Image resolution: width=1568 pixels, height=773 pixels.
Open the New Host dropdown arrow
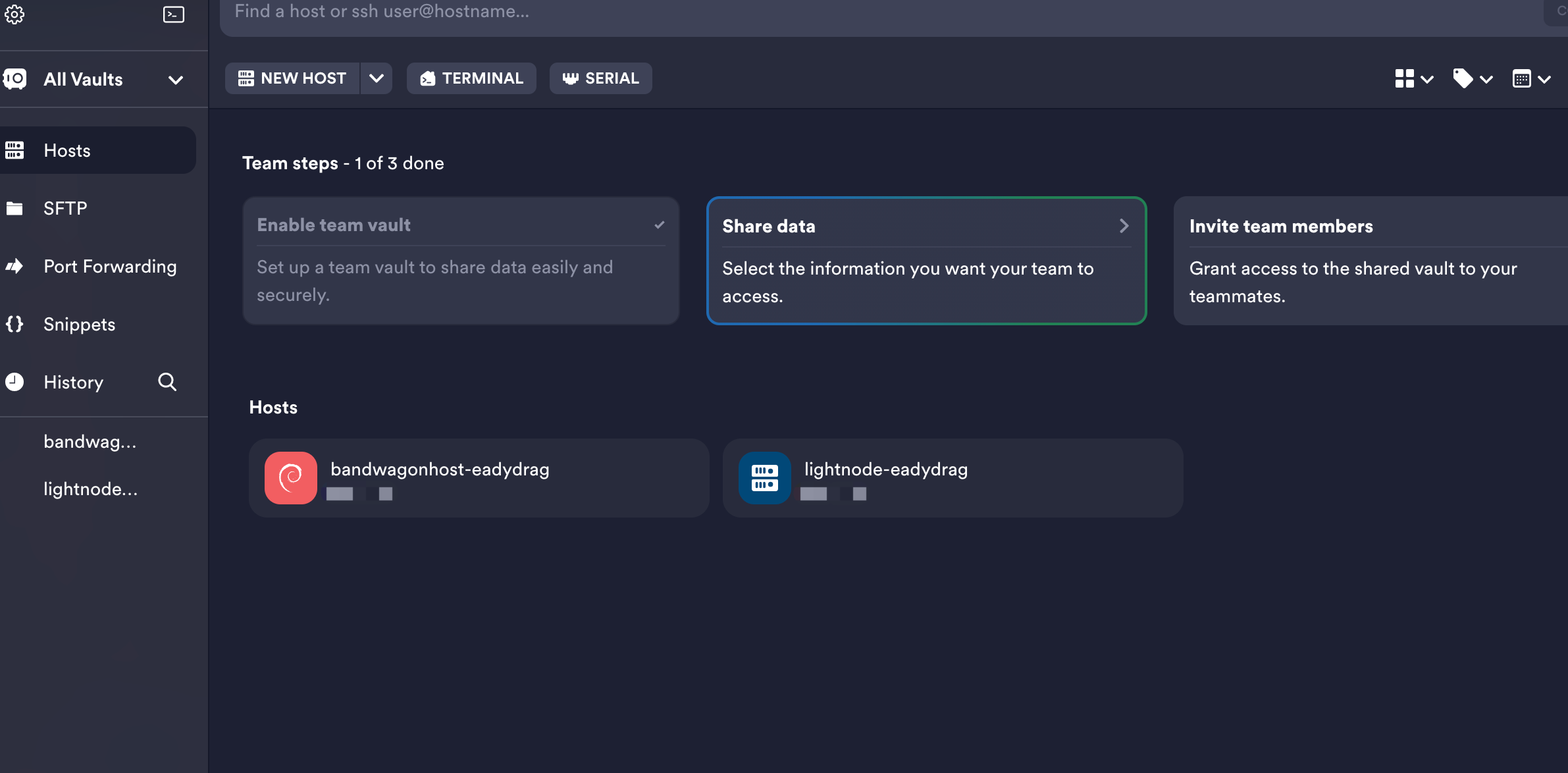click(x=376, y=78)
